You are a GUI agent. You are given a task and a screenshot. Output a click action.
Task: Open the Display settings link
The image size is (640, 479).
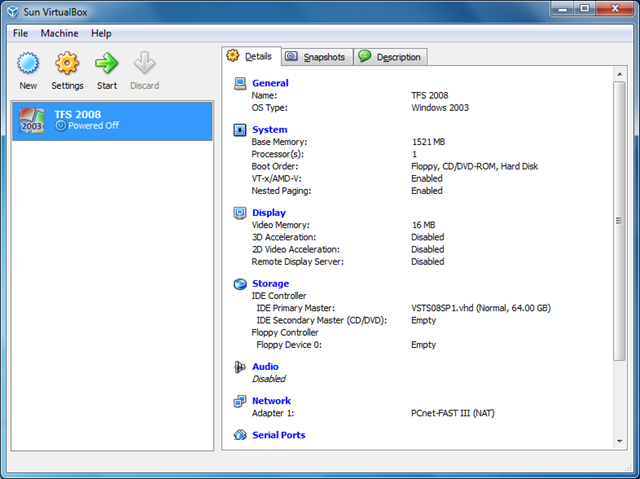coord(269,213)
